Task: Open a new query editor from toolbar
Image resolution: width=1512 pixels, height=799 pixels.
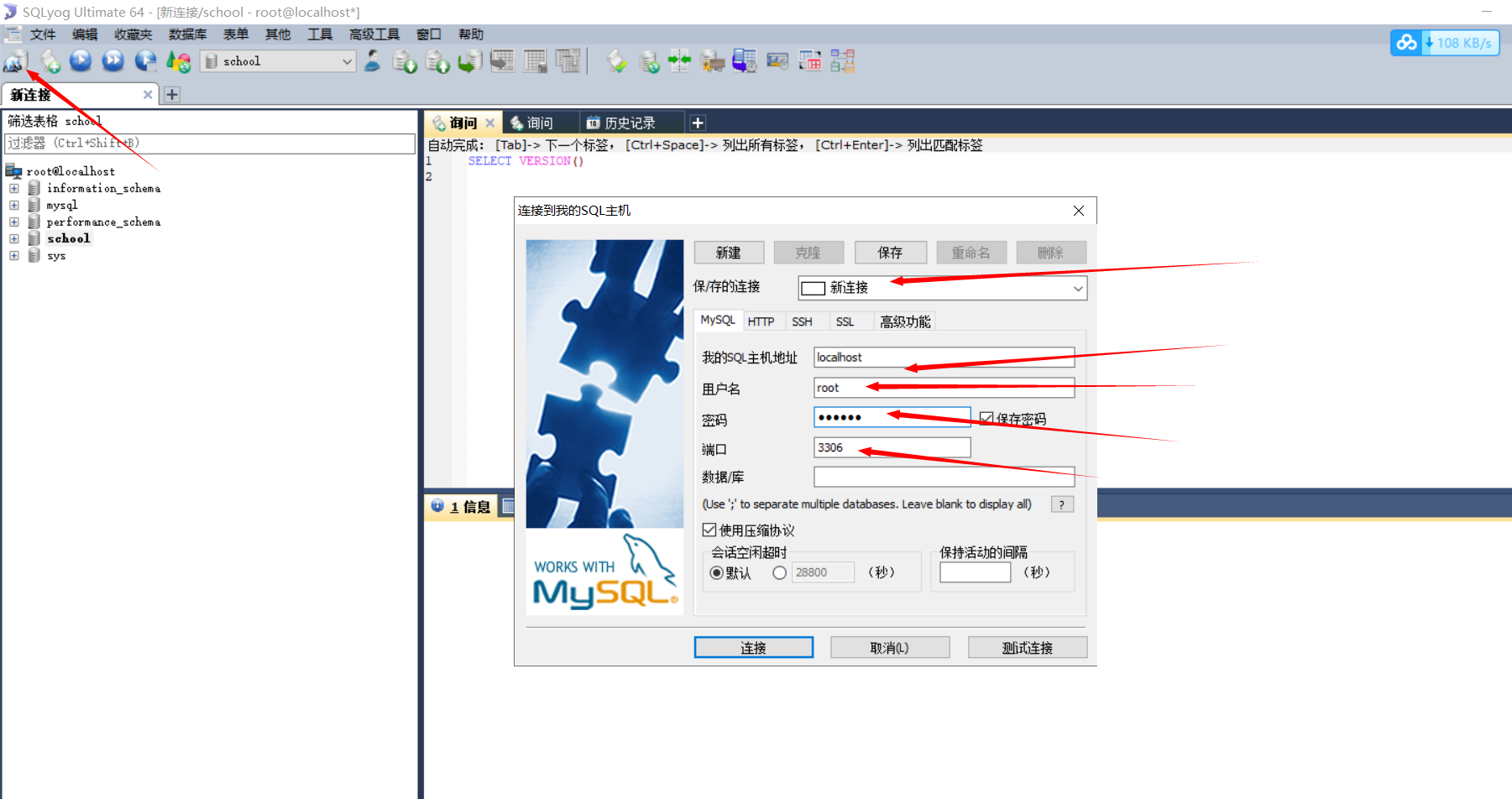Action: pyautogui.click(x=50, y=61)
